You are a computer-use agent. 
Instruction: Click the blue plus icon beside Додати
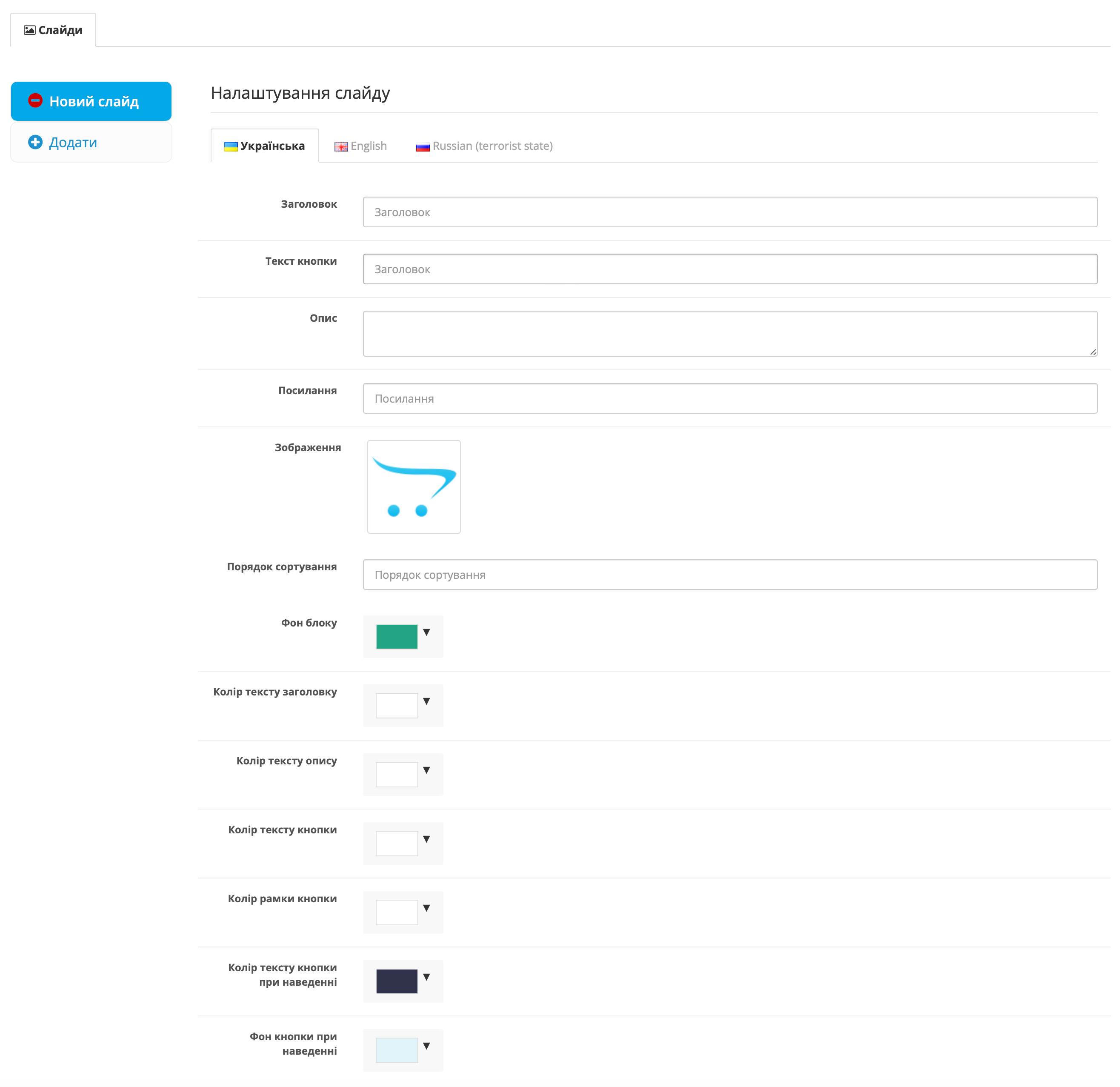(35, 143)
